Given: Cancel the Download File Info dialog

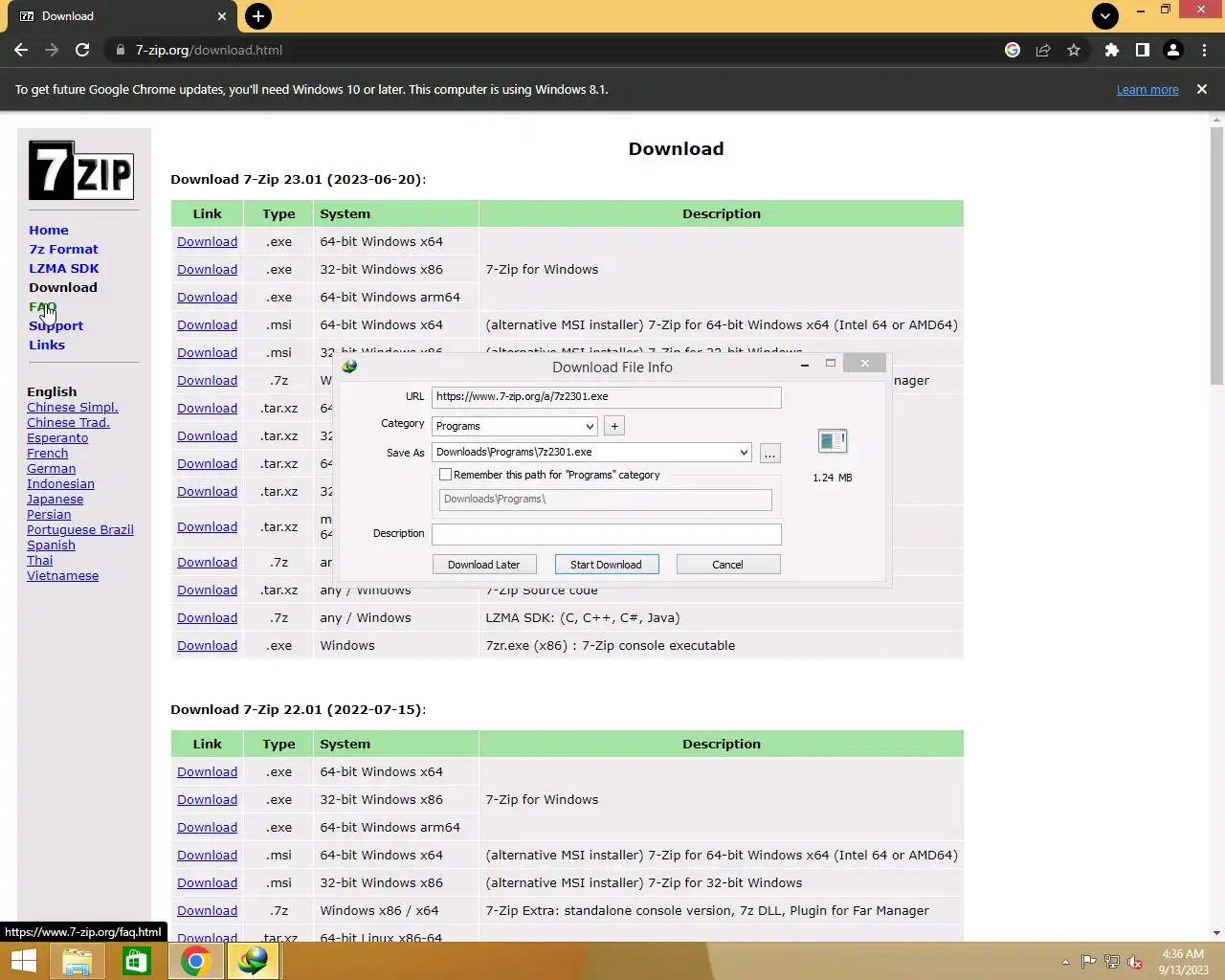Looking at the screenshot, I should pyautogui.click(x=728, y=565).
